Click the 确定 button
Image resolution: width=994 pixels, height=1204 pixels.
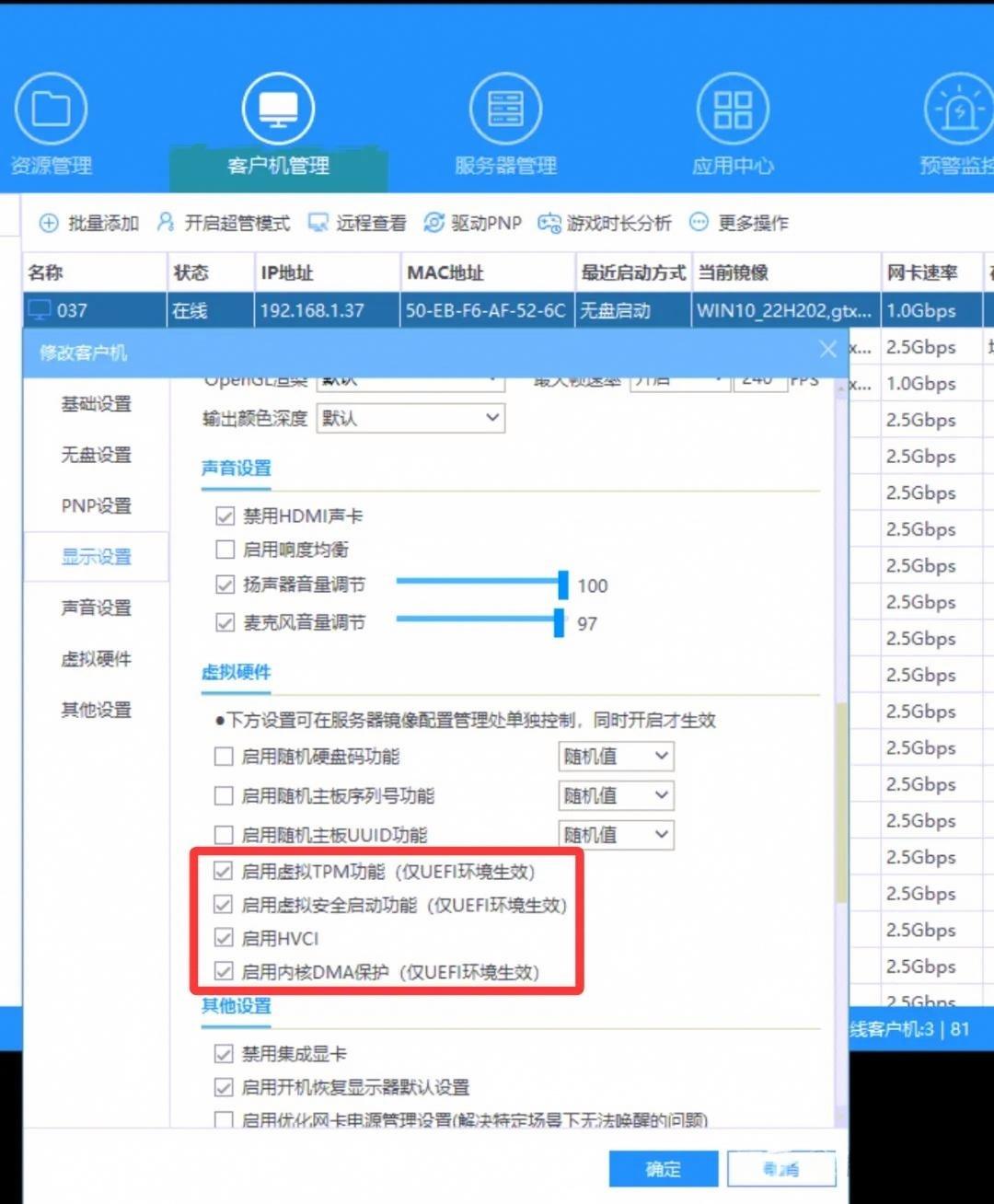pos(663,1169)
